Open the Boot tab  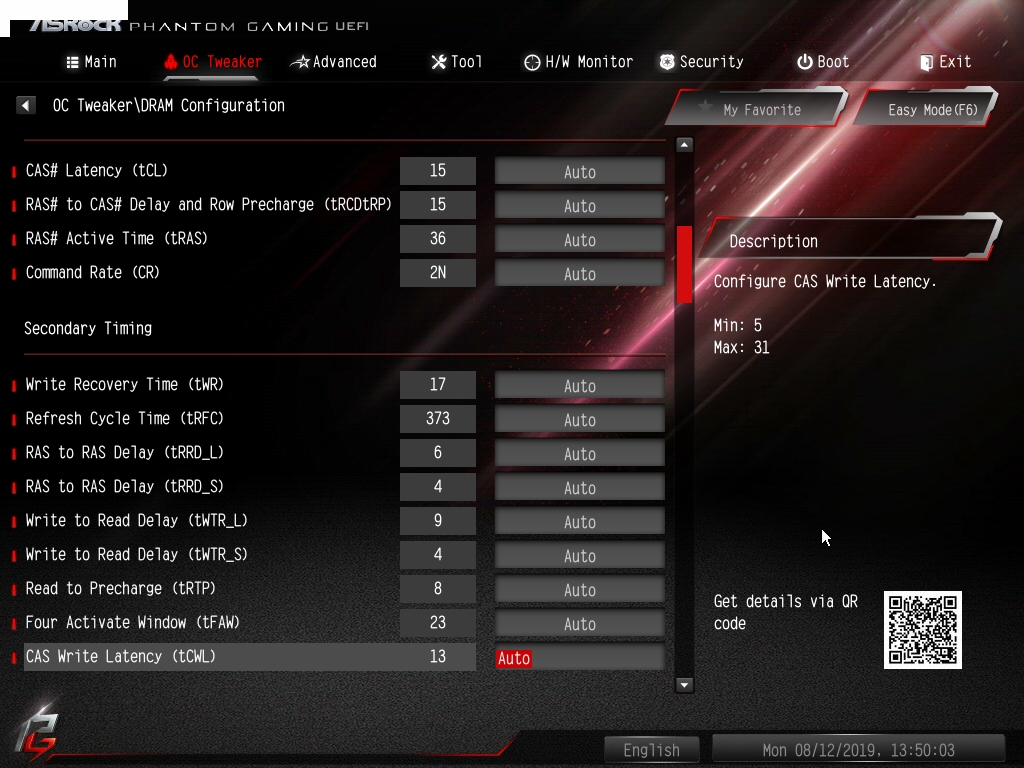tap(823, 62)
